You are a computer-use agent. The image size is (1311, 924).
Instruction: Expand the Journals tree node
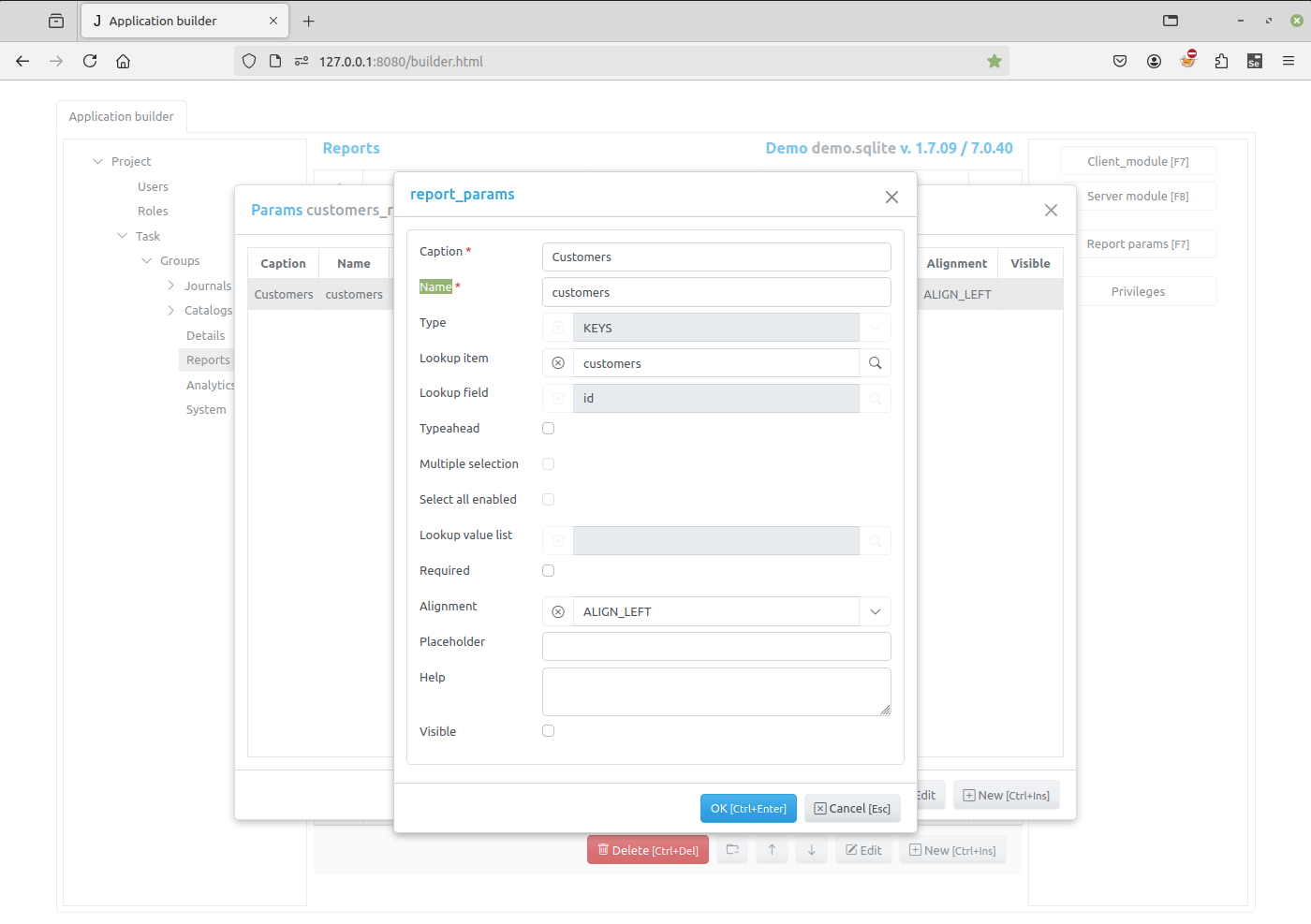coord(171,286)
